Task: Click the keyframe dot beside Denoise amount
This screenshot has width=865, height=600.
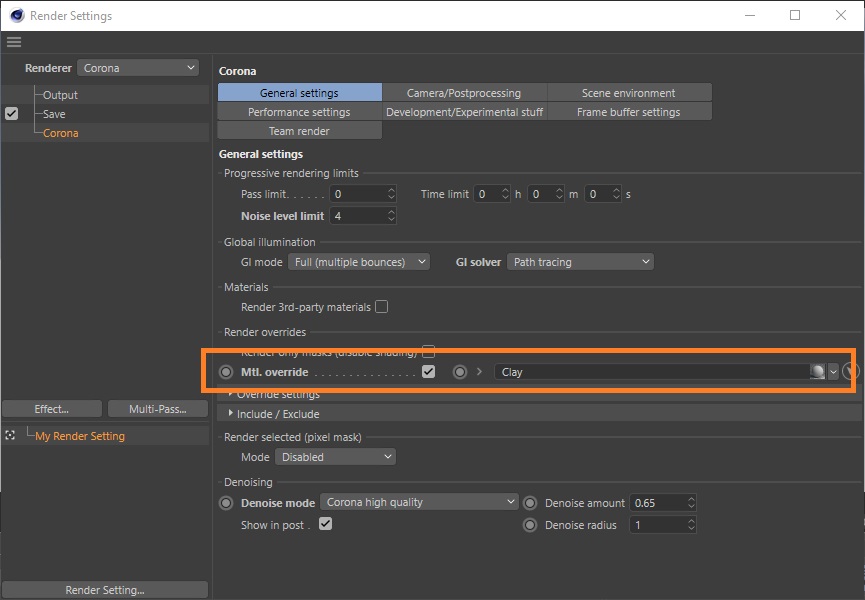Action: click(x=530, y=503)
